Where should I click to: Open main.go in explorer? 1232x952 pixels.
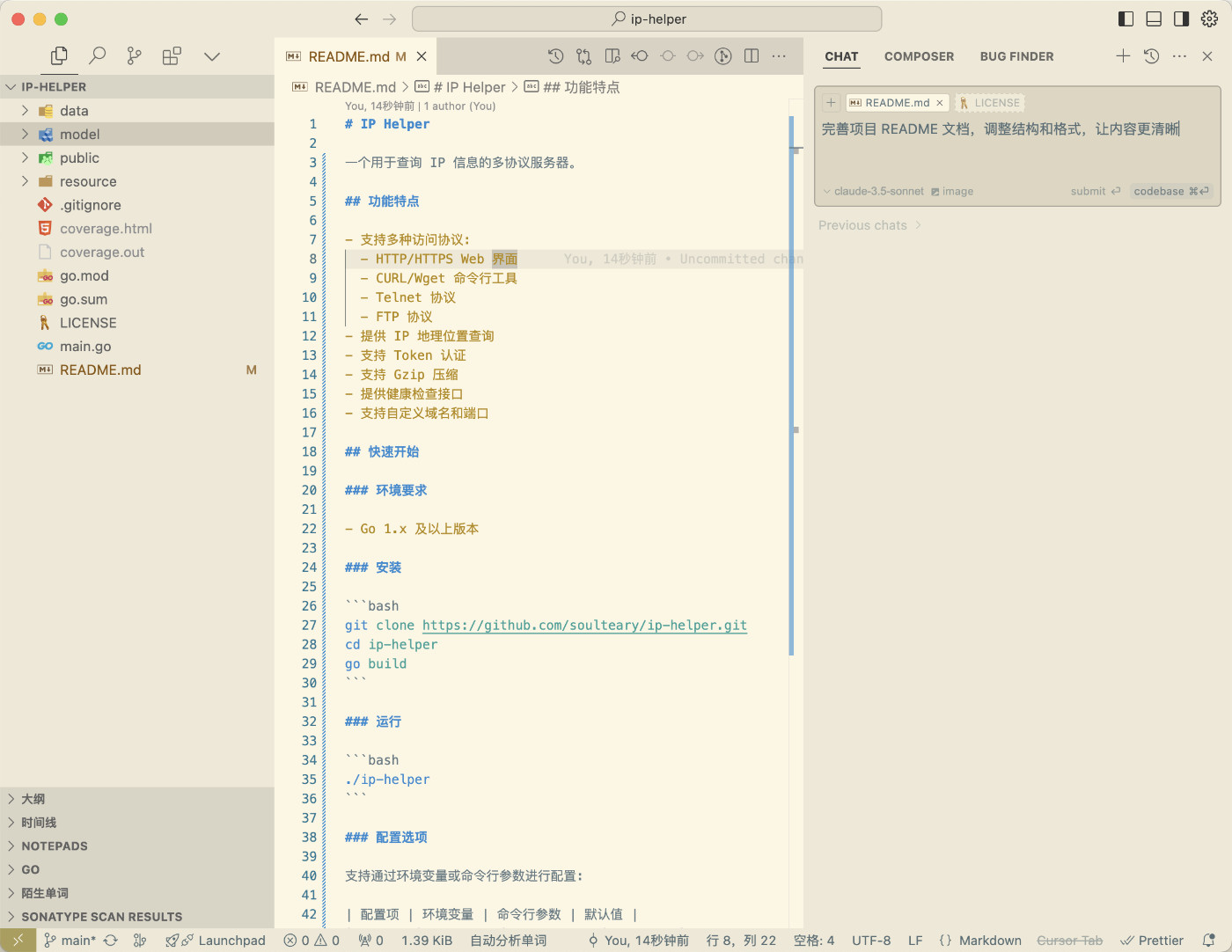137,347
